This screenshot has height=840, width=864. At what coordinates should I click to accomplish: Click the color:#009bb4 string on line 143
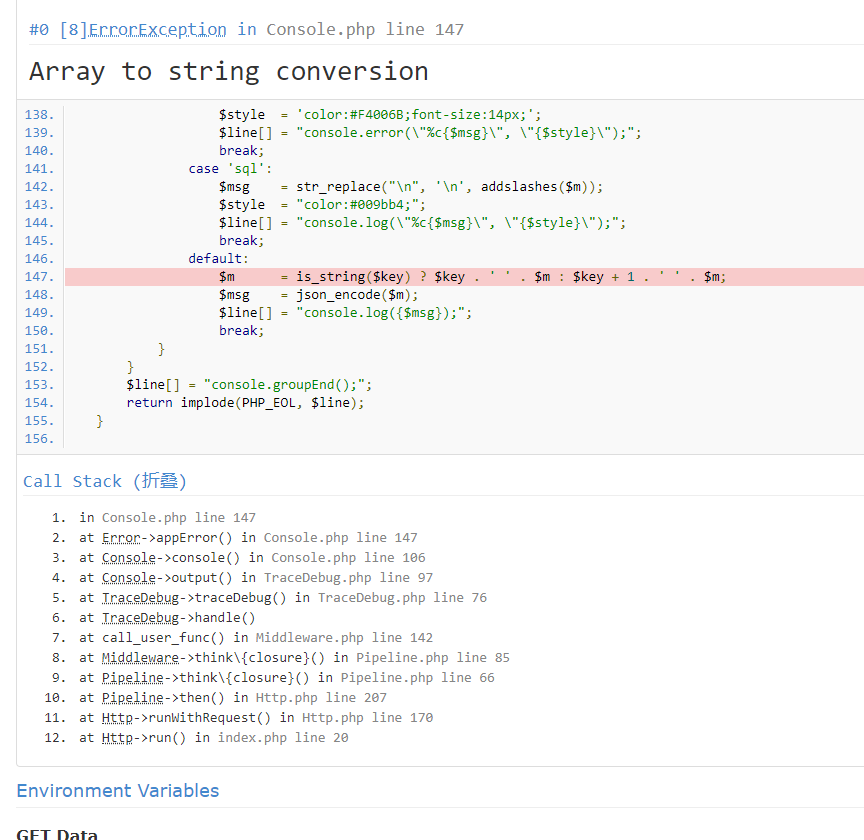tap(361, 204)
